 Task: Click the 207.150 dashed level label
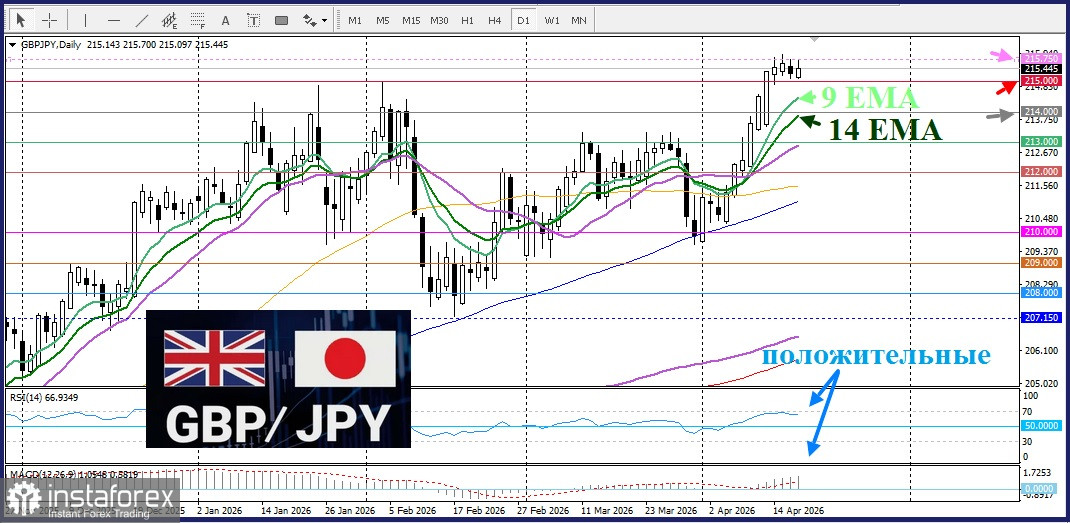(x=1041, y=319)
